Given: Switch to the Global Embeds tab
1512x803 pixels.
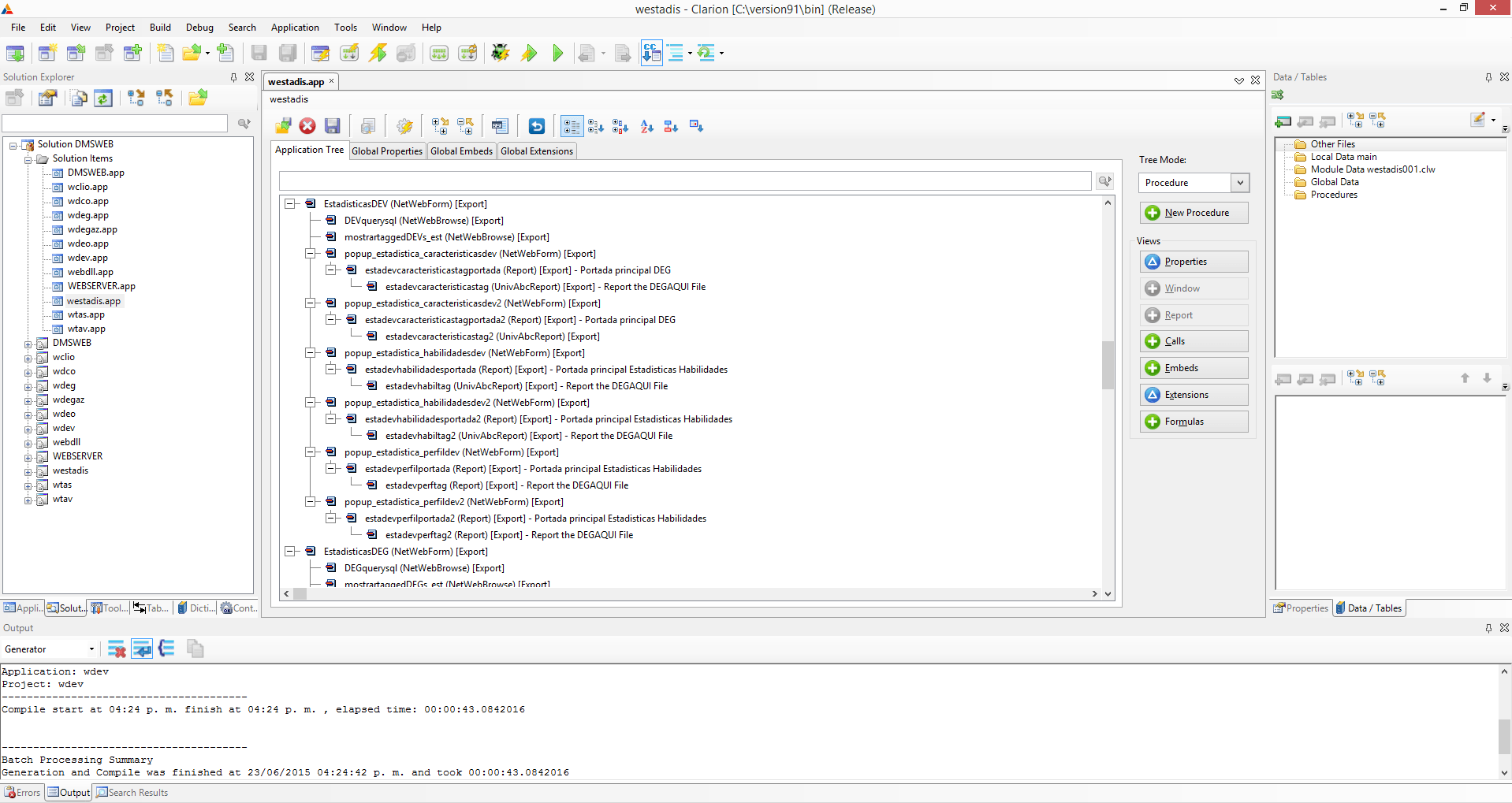Looking at the screenshot, I should coord(461,151).
